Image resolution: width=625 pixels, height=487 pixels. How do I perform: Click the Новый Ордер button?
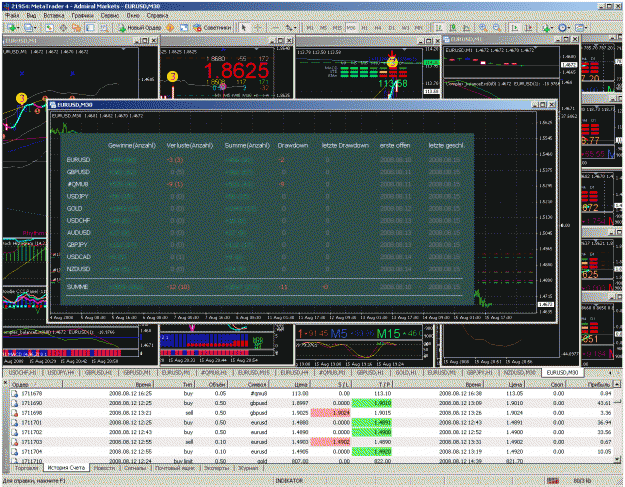click(140, 27)
